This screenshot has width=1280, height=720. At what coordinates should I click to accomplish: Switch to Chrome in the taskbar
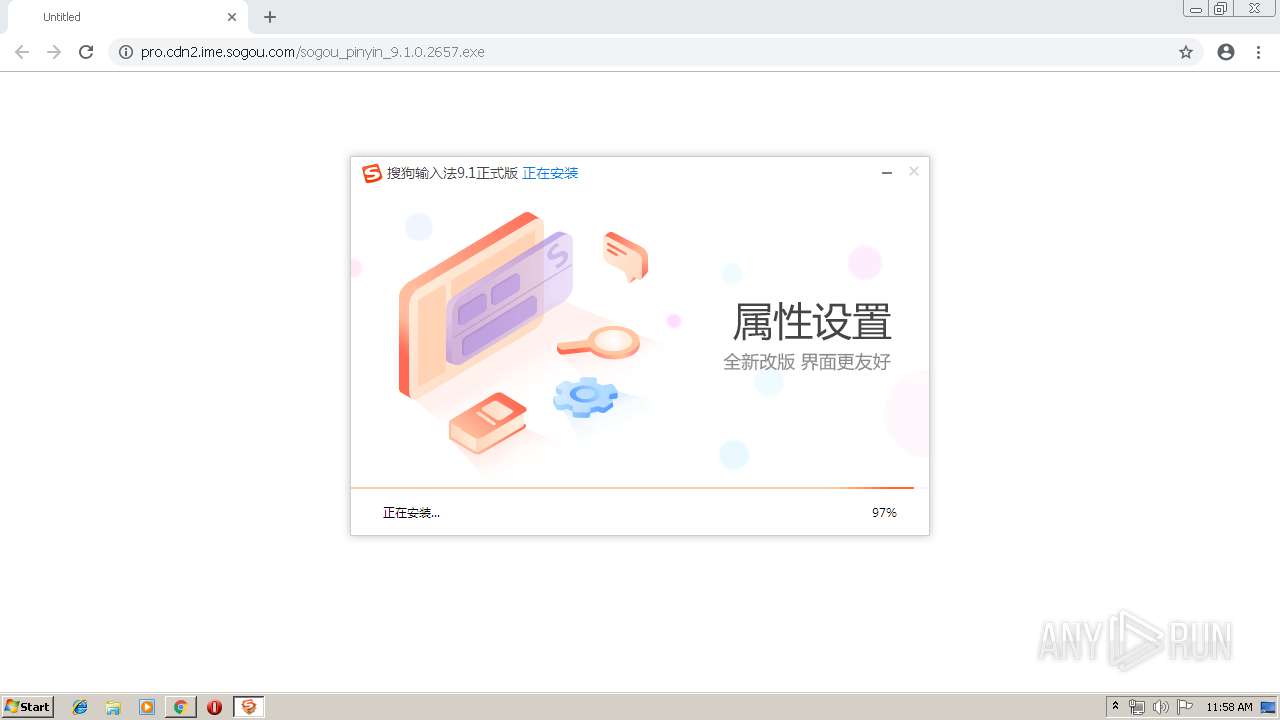click(x=181, y=707)
